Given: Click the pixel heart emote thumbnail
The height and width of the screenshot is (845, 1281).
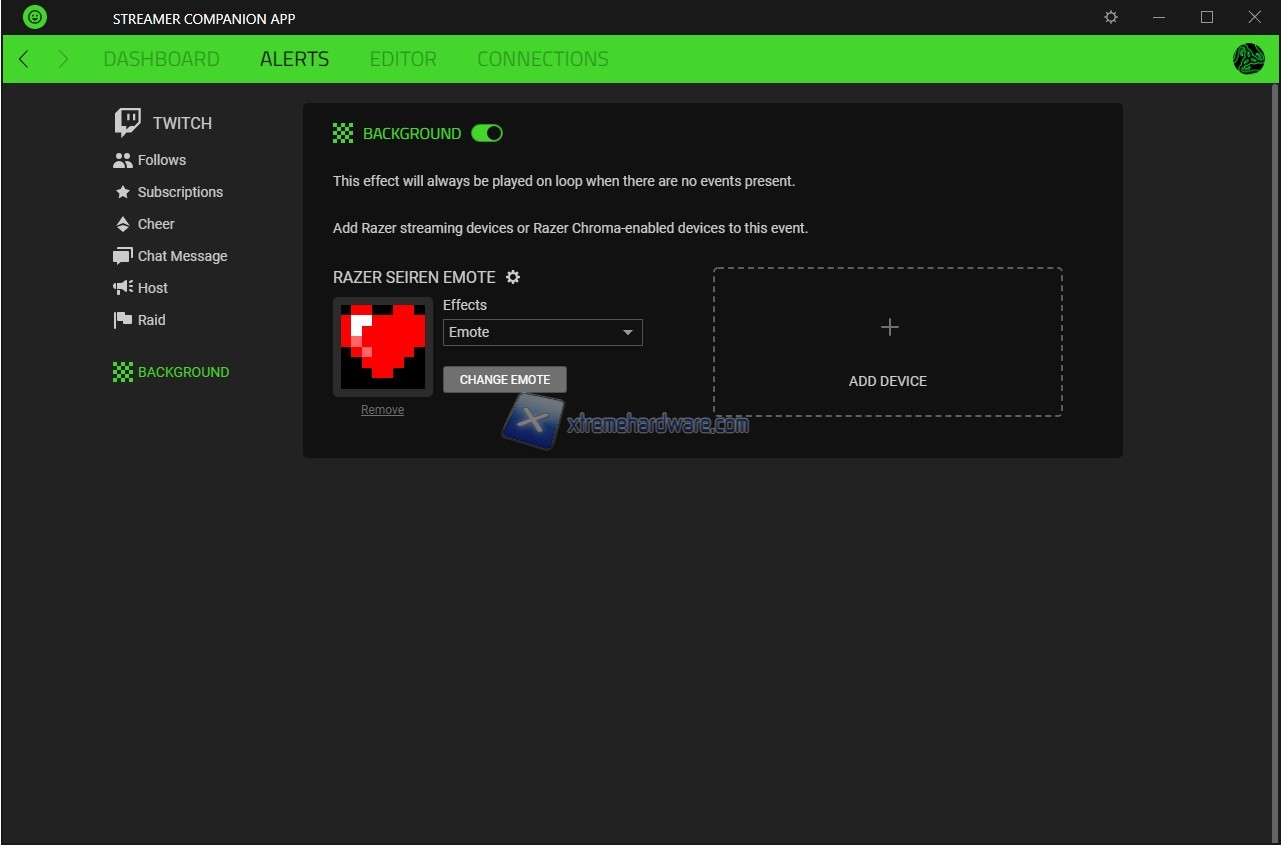Looking at the screenshot, I should pyautogui.click(x=382, y=347).
